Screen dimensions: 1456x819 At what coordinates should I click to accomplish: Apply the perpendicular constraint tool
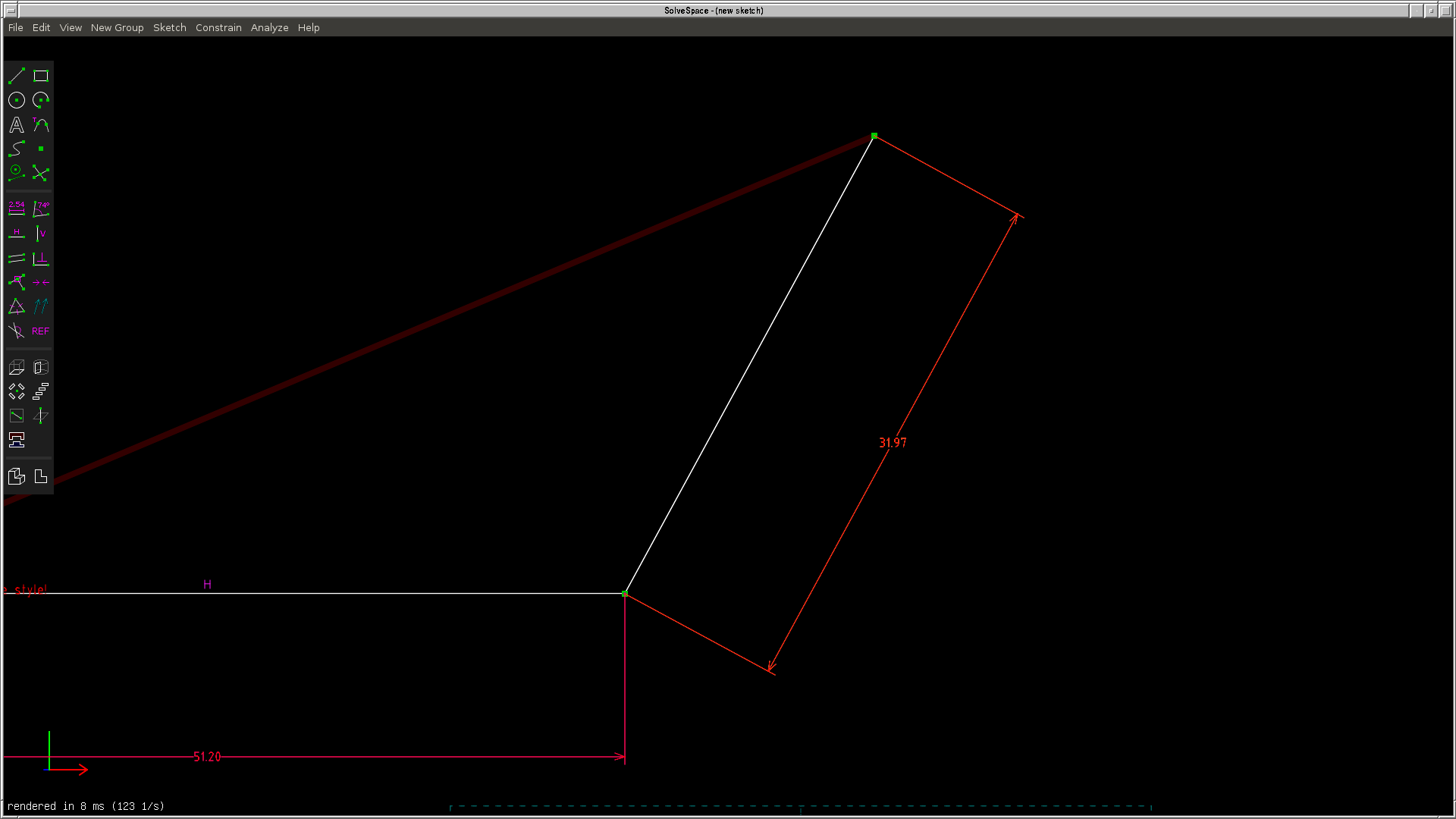click(41, 259)
